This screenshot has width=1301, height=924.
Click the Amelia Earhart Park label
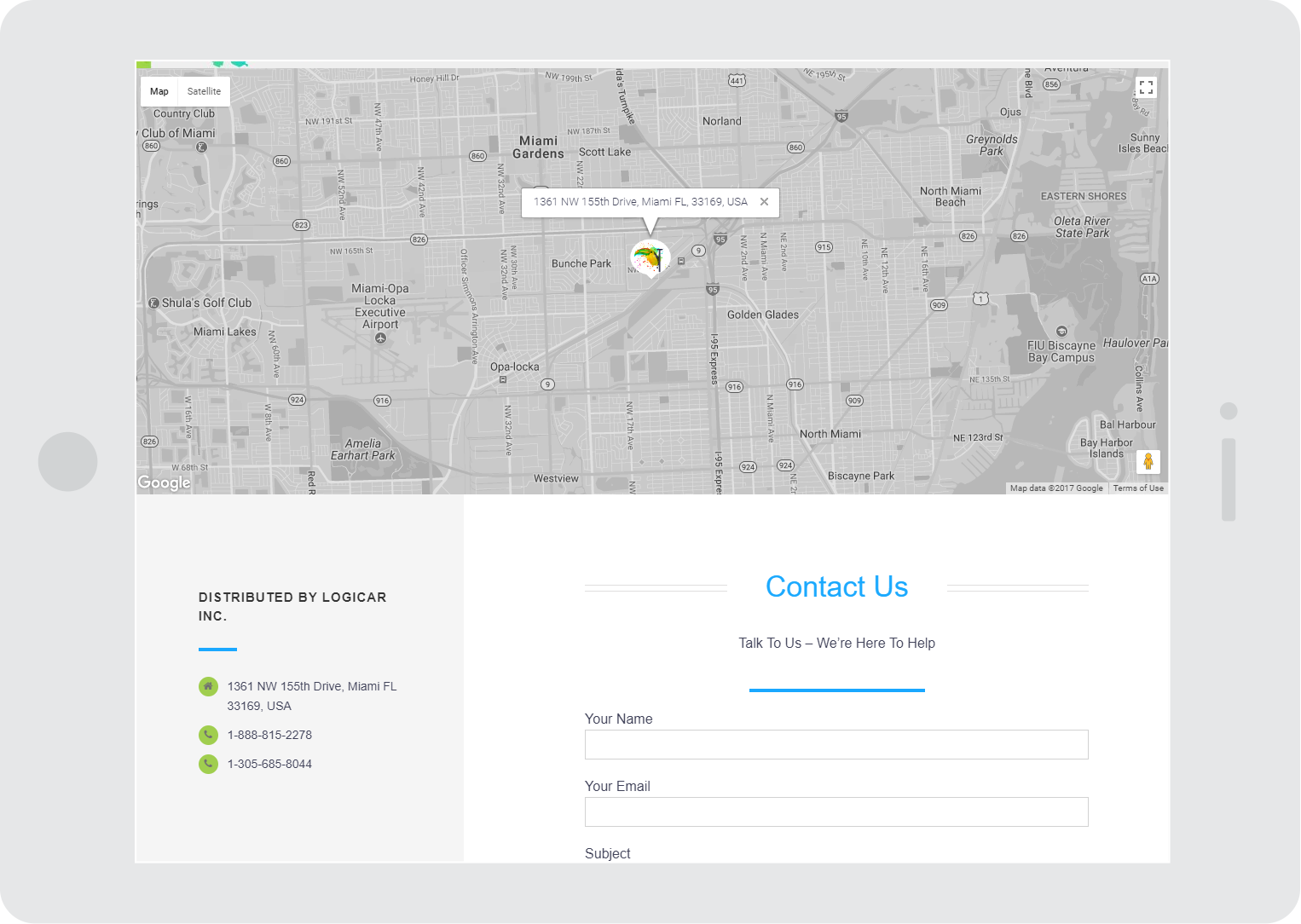pos(363,449)
